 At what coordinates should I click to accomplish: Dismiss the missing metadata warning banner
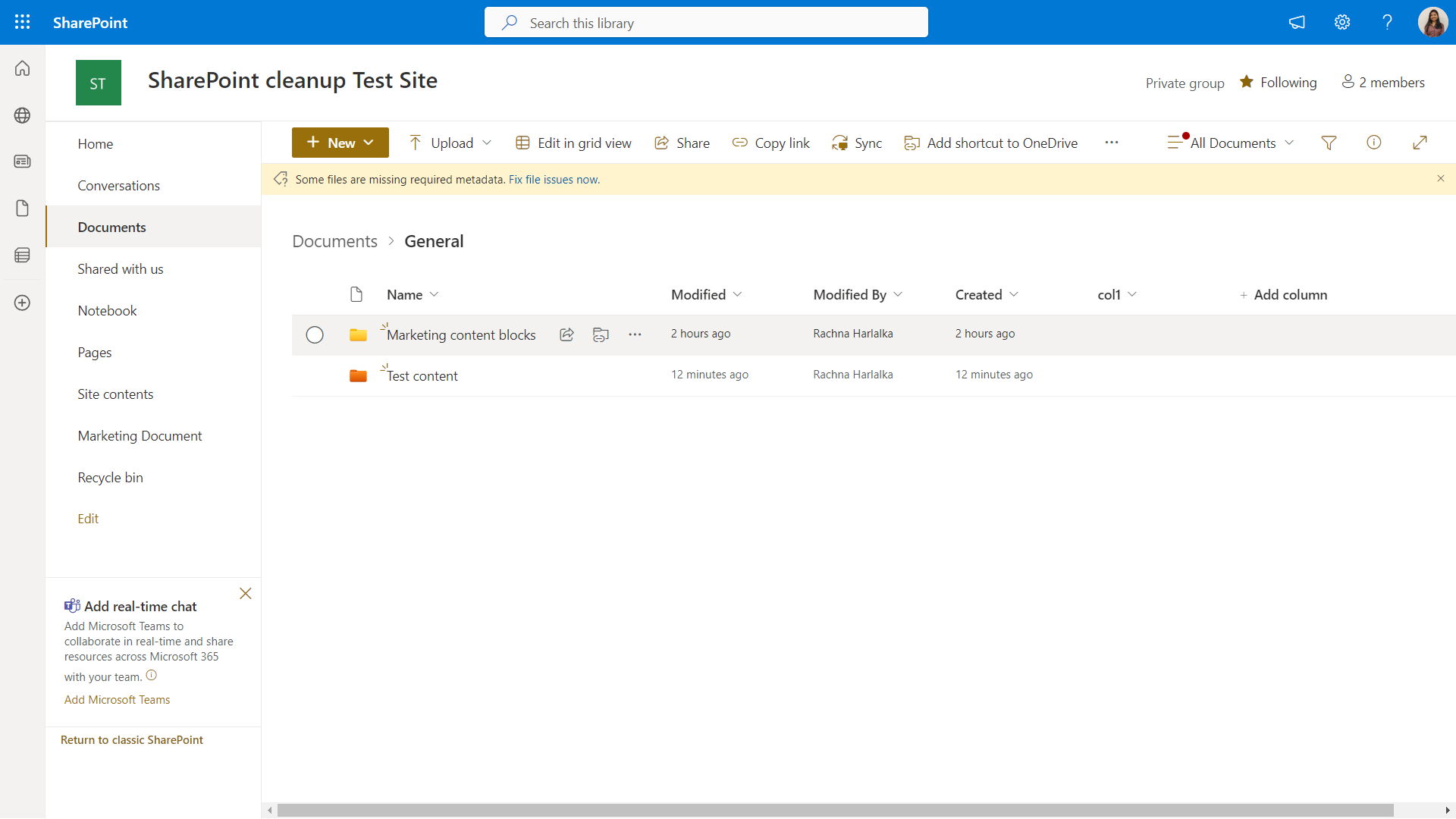(1440, 179)
